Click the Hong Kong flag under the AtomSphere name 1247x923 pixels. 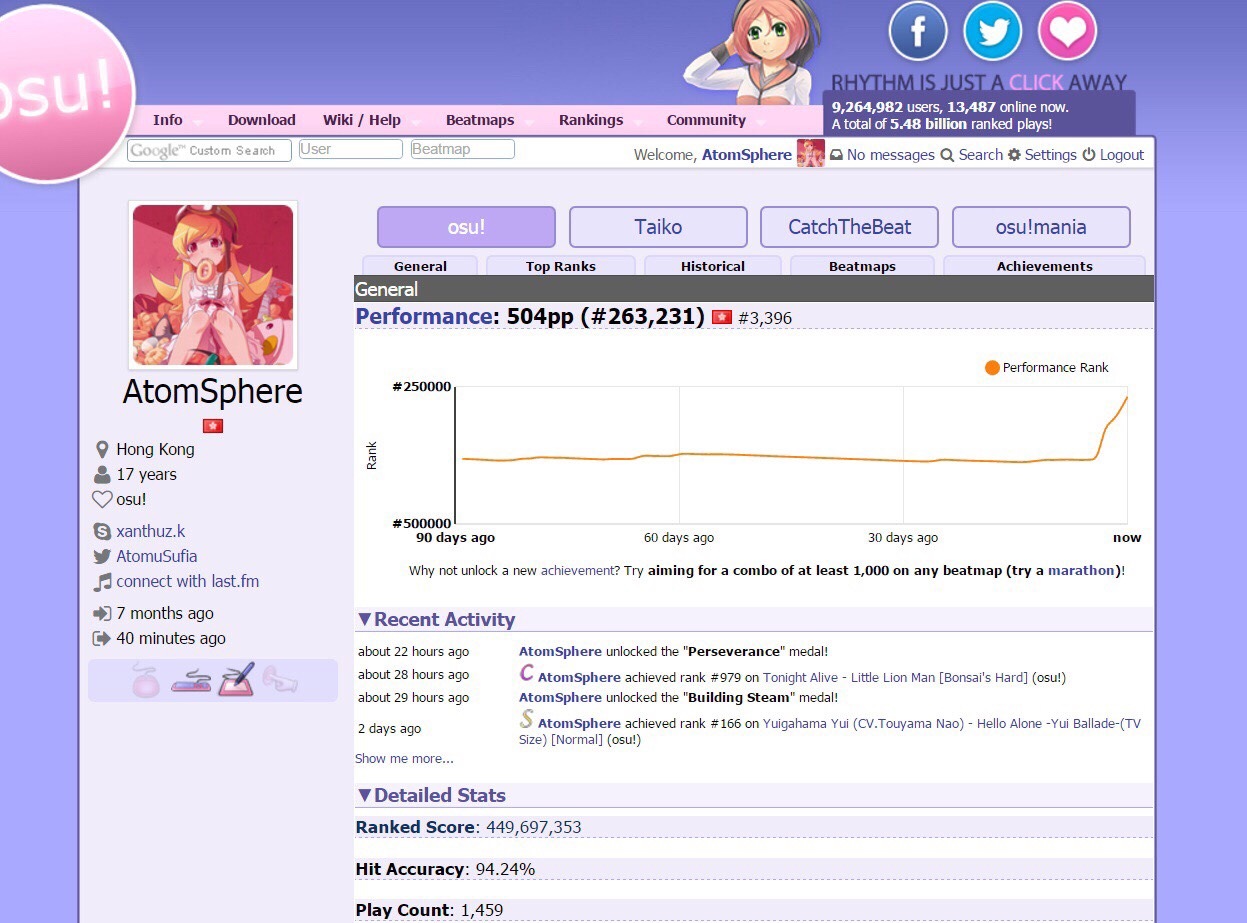213,426
